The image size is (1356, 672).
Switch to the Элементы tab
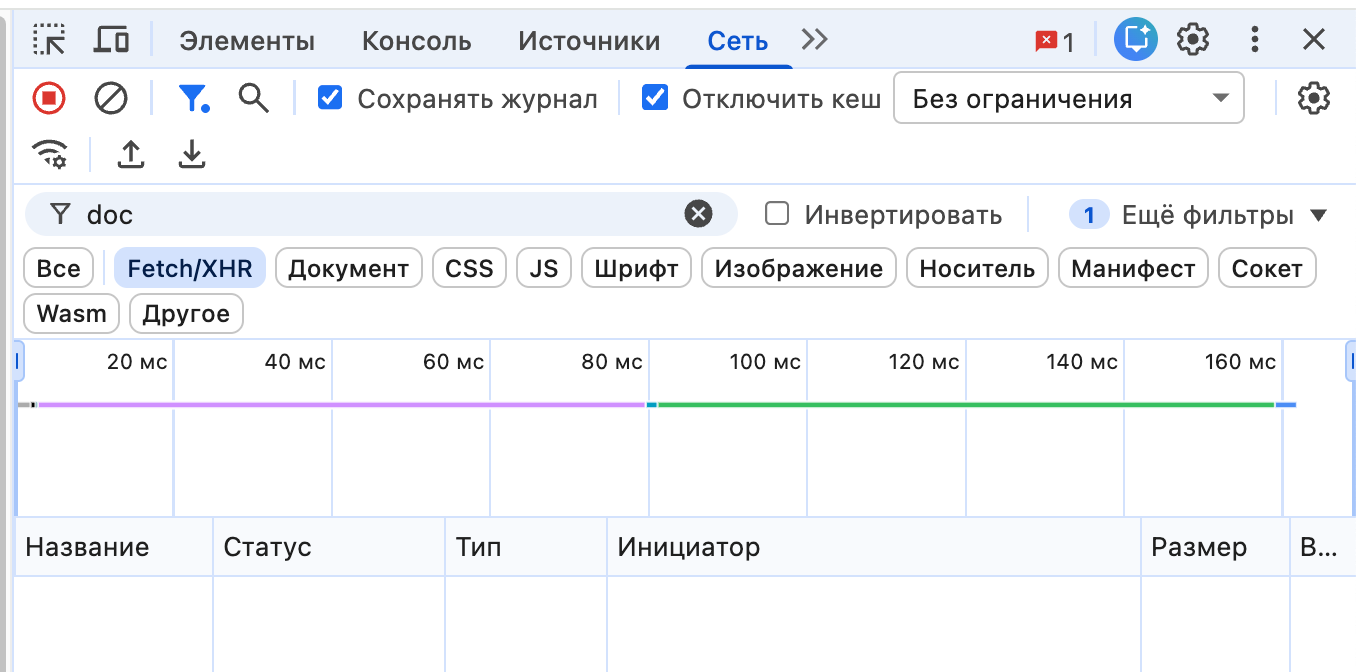[246, 40]
